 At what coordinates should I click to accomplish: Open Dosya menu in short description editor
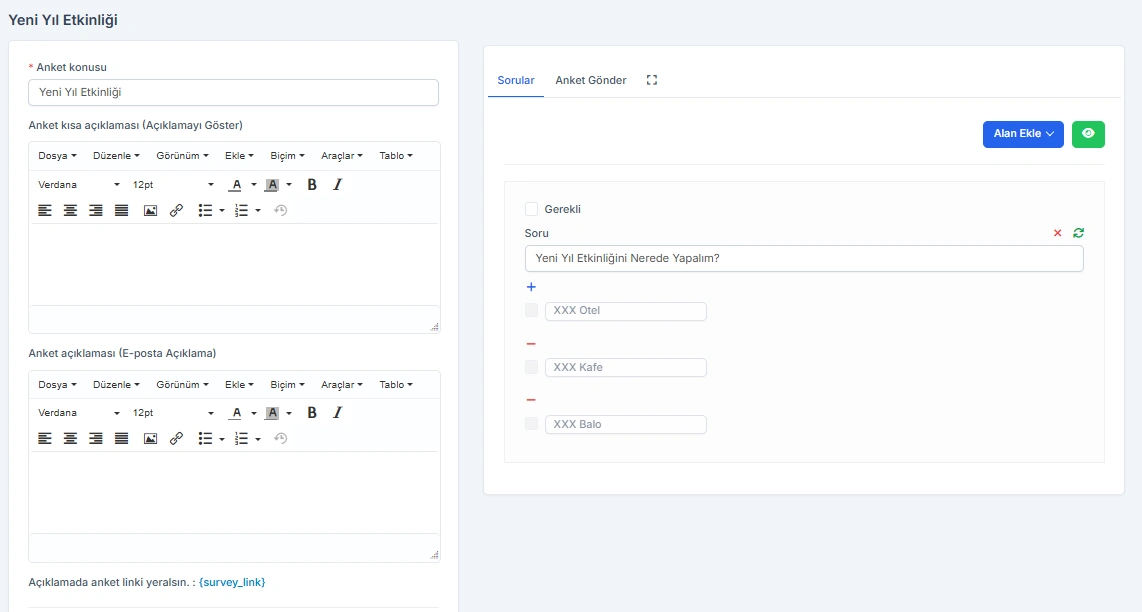click(58, 156)
